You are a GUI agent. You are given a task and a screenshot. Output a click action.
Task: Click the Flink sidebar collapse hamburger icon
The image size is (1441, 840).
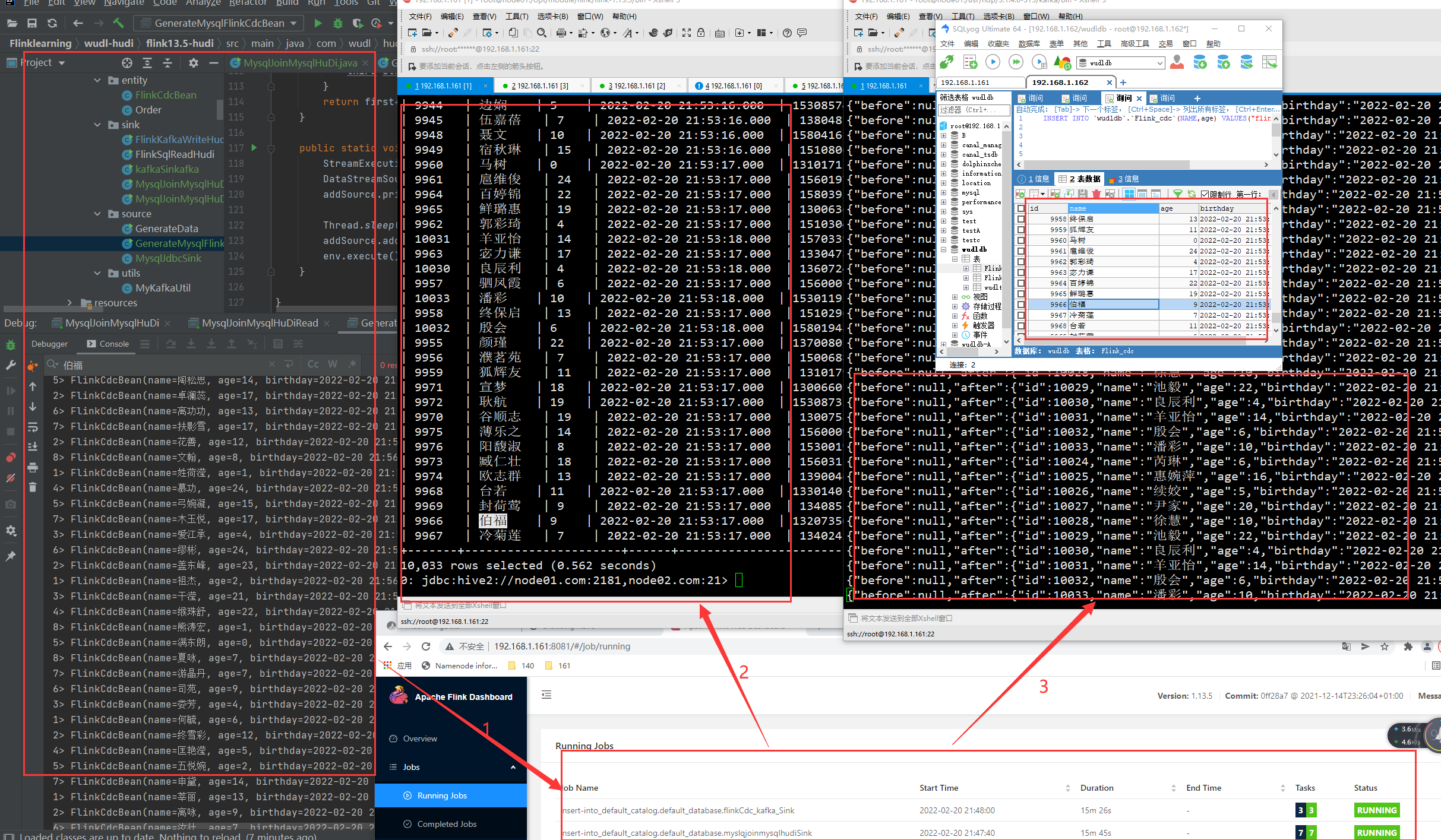click(x=546, y=695)
